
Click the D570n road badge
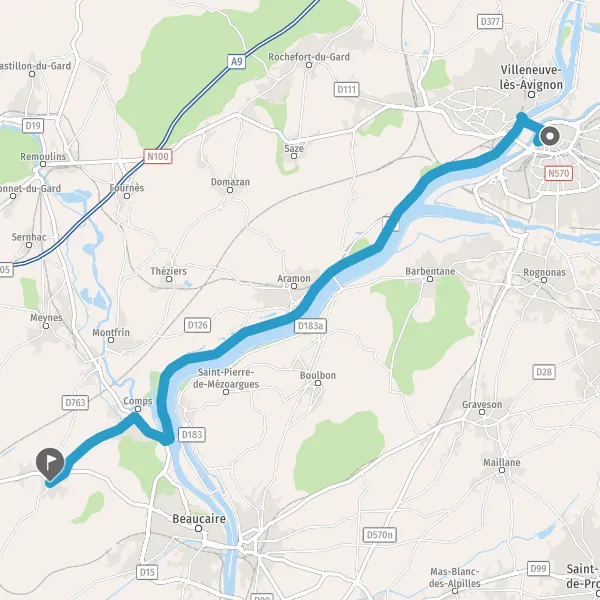(379, 535)
